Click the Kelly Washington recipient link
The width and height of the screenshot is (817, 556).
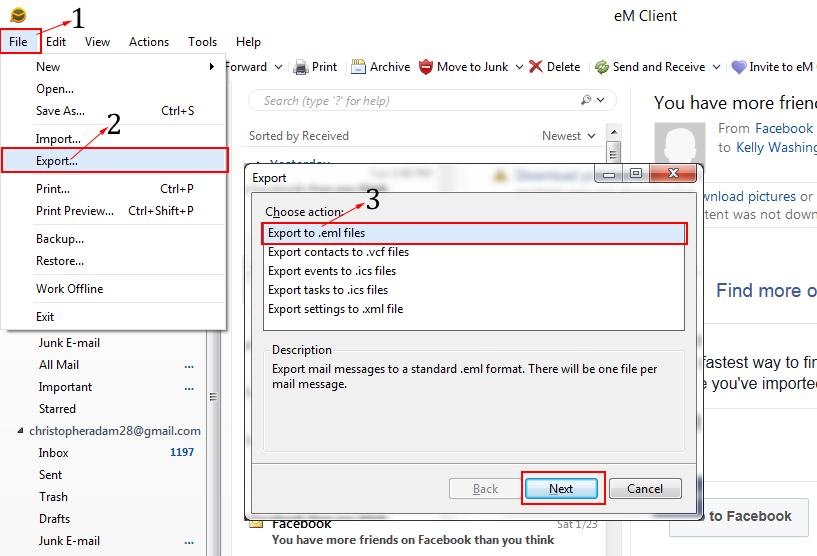pos(776,147)
